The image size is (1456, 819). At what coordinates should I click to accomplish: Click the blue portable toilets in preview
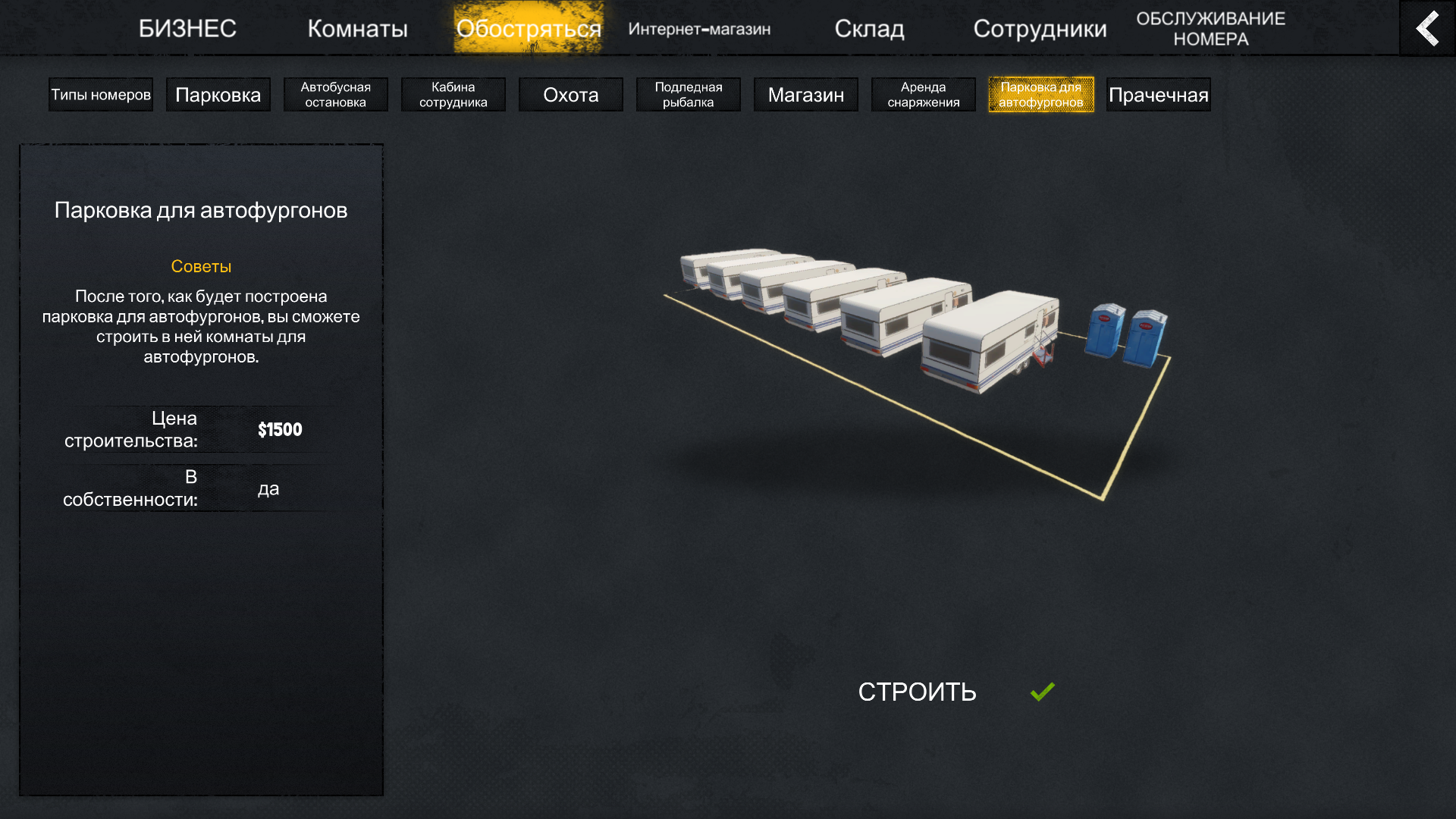point(1126,334)
